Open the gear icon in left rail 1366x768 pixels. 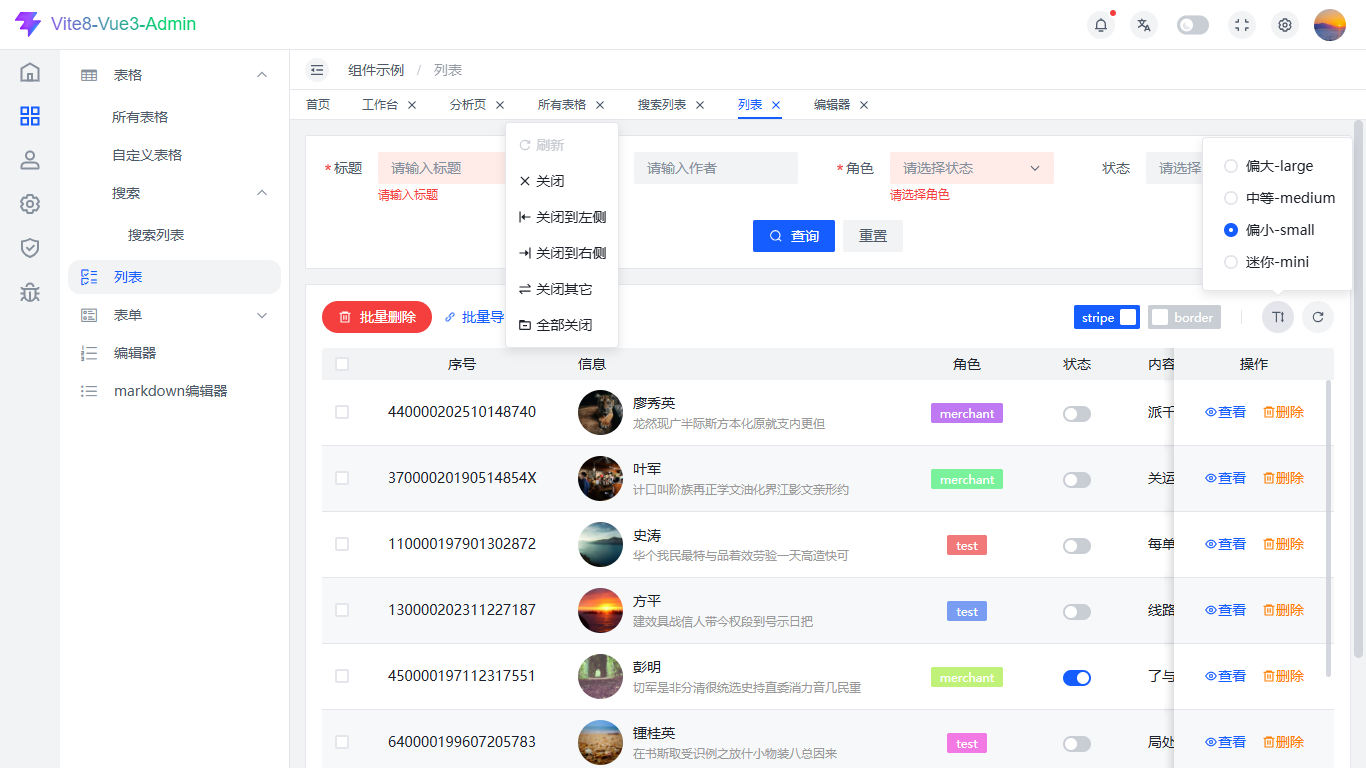coord(30,204)
